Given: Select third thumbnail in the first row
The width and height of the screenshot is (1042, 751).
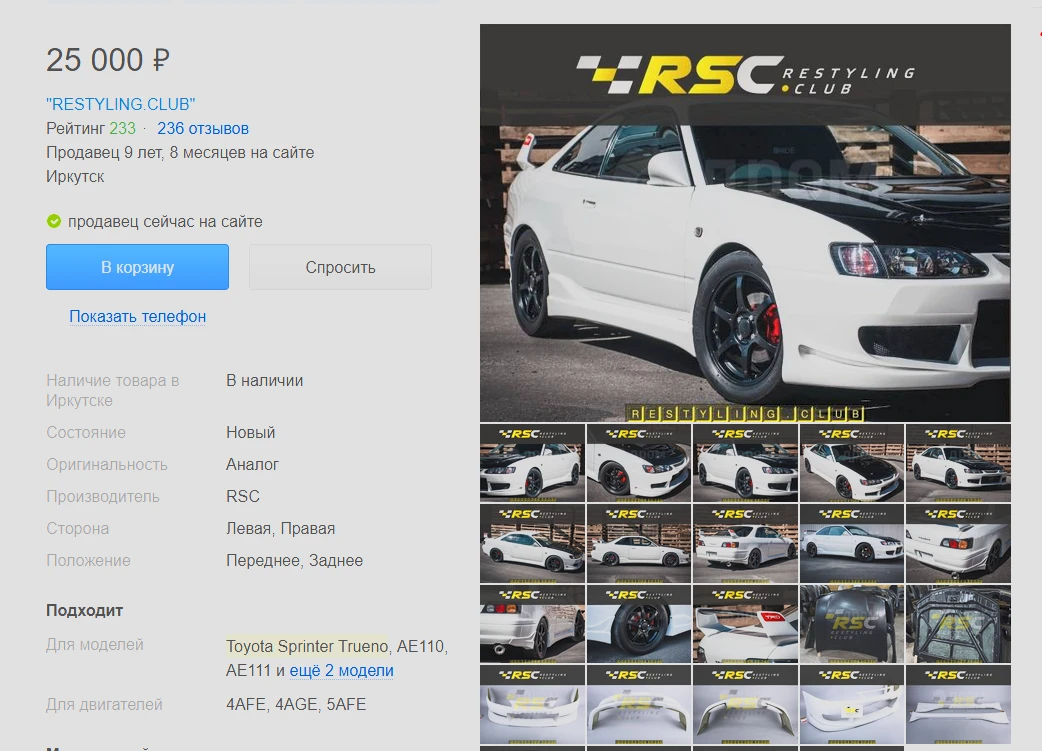Looking at the screenshot, I should click(x=745, y=463).
